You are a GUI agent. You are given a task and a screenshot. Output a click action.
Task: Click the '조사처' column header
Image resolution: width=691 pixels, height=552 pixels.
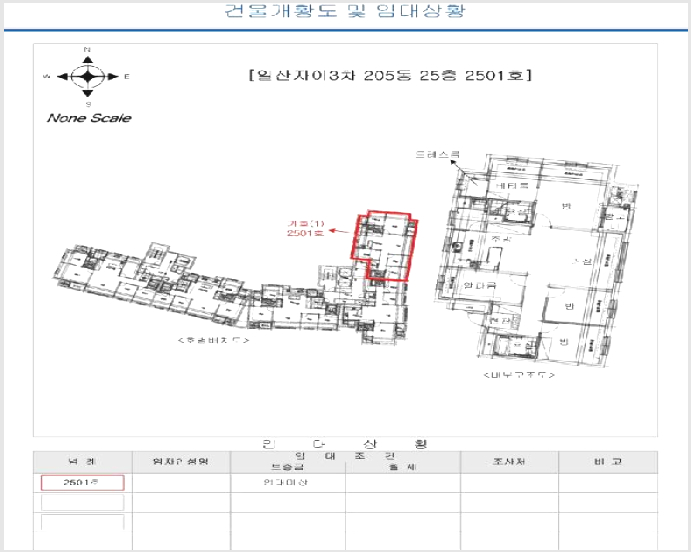click(509, 462)
